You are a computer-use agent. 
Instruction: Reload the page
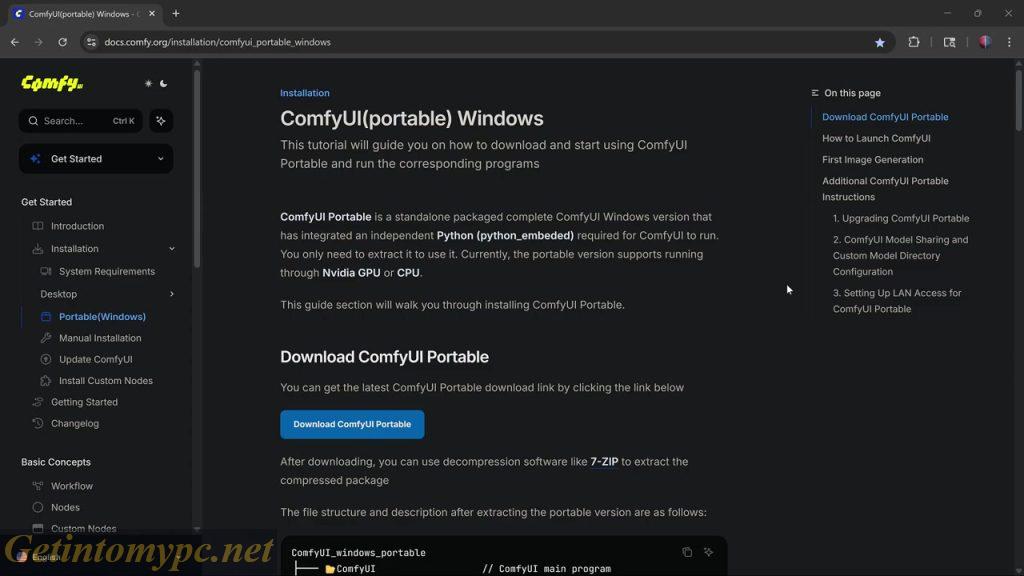click(63, 42)
